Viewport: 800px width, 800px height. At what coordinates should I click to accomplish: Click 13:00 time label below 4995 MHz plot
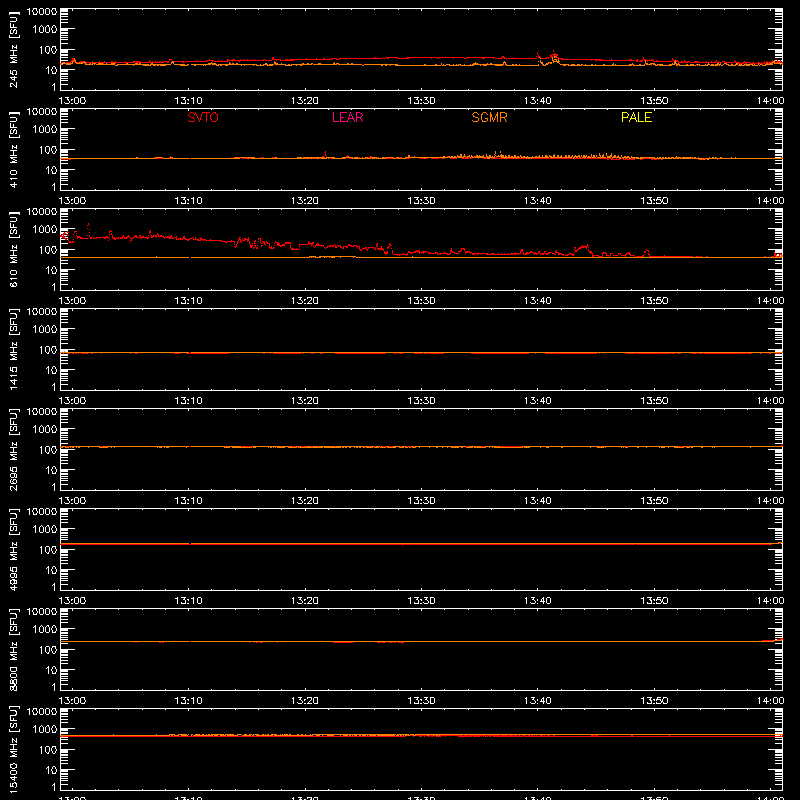coord(72,601)
